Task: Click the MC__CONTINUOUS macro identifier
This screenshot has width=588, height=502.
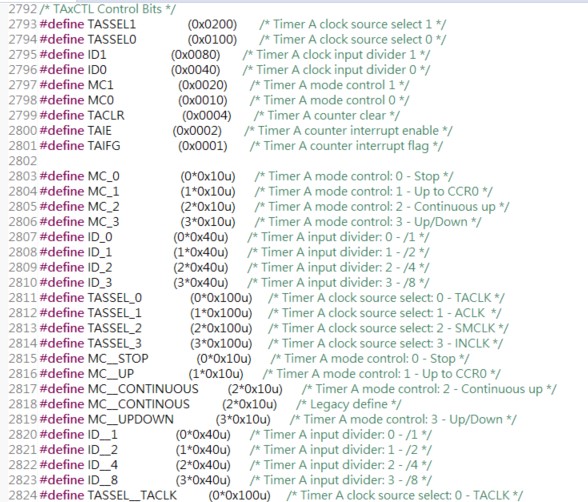Action: pyautogui.click(x=143, y=389)
